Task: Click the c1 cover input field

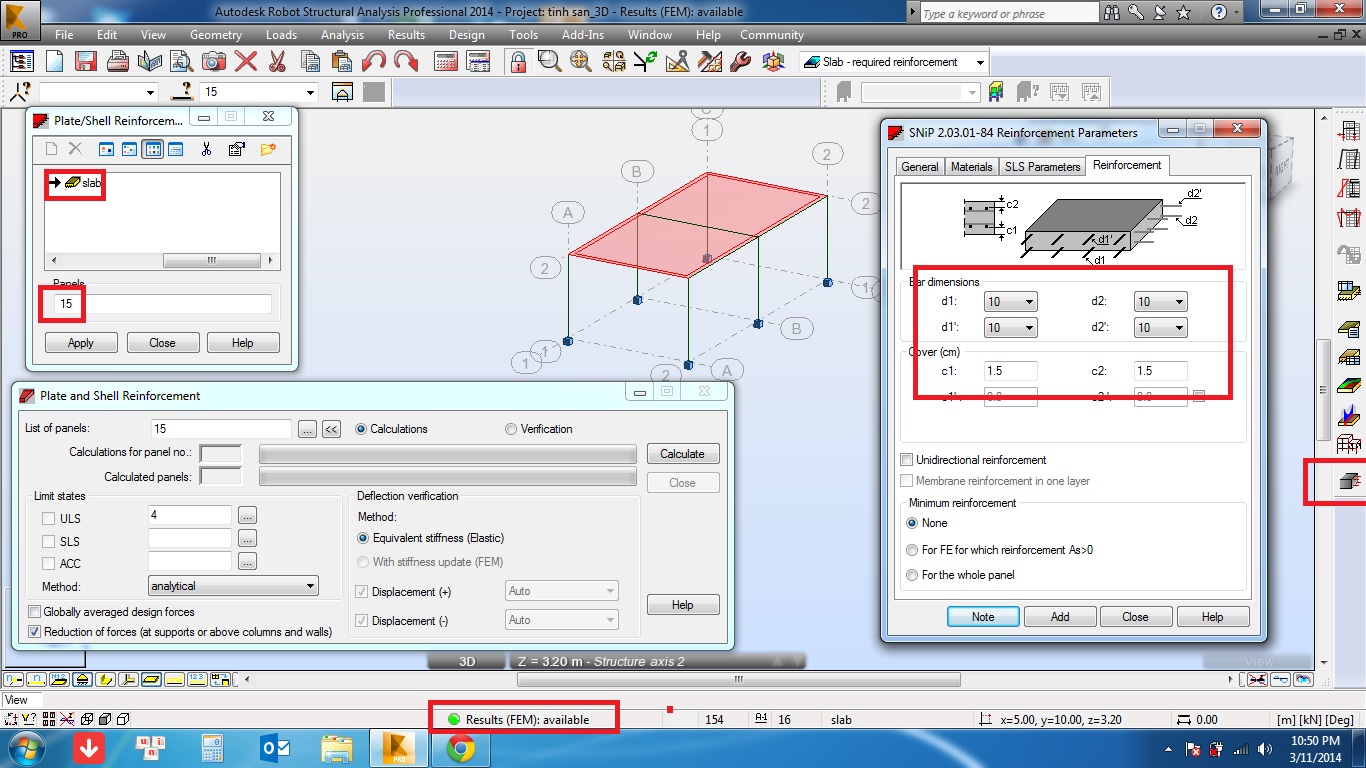Action: point(1010,371)
